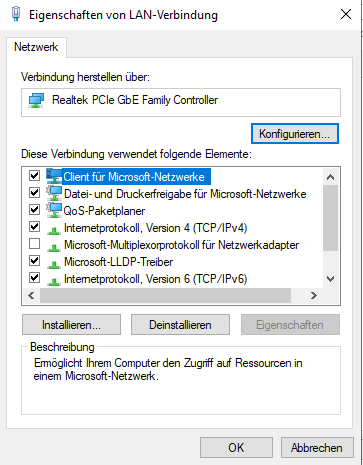Open the Konfigurieren... button

click(x=295, y=134)
